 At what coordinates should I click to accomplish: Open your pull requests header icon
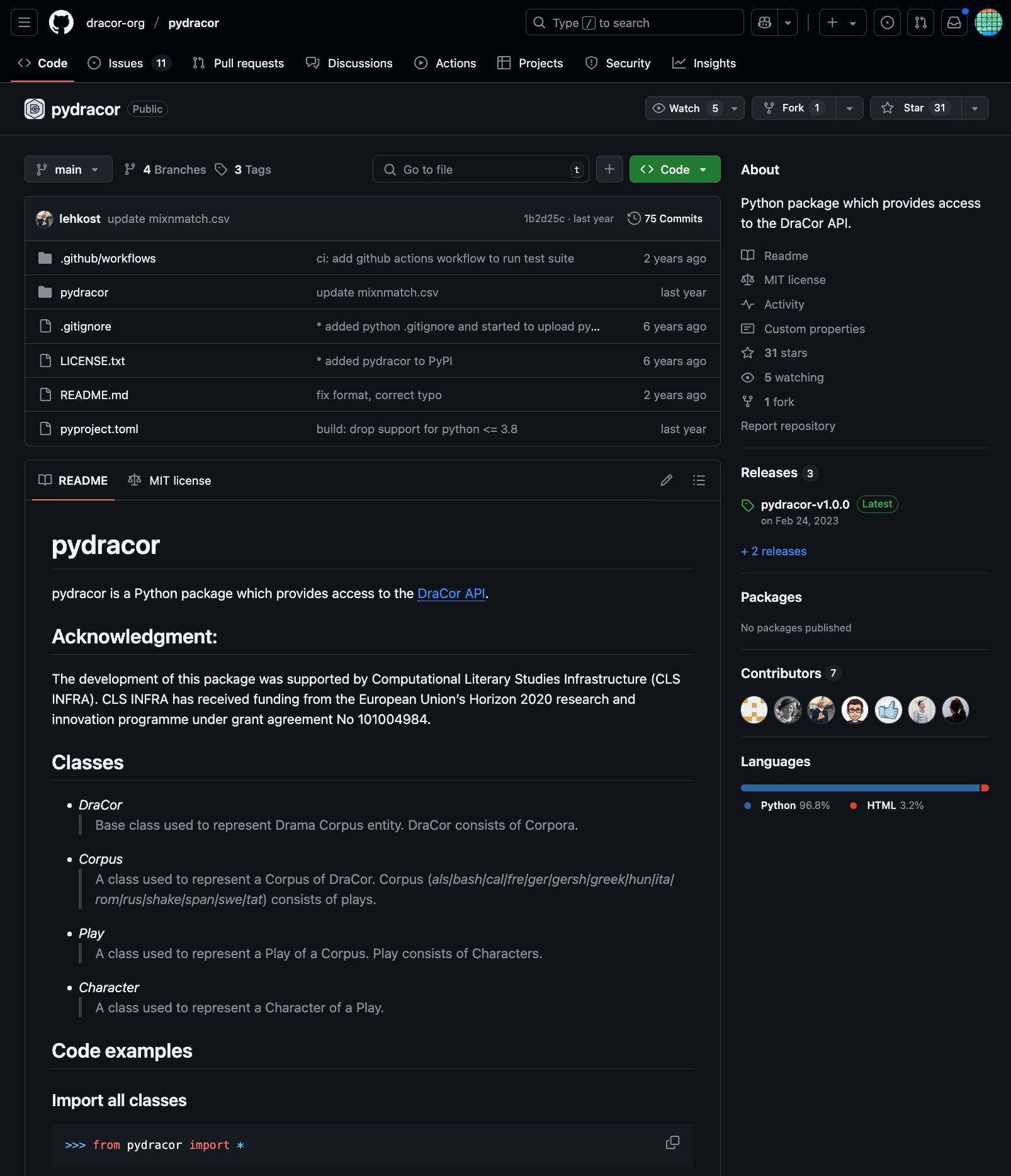tap(920, 23)
